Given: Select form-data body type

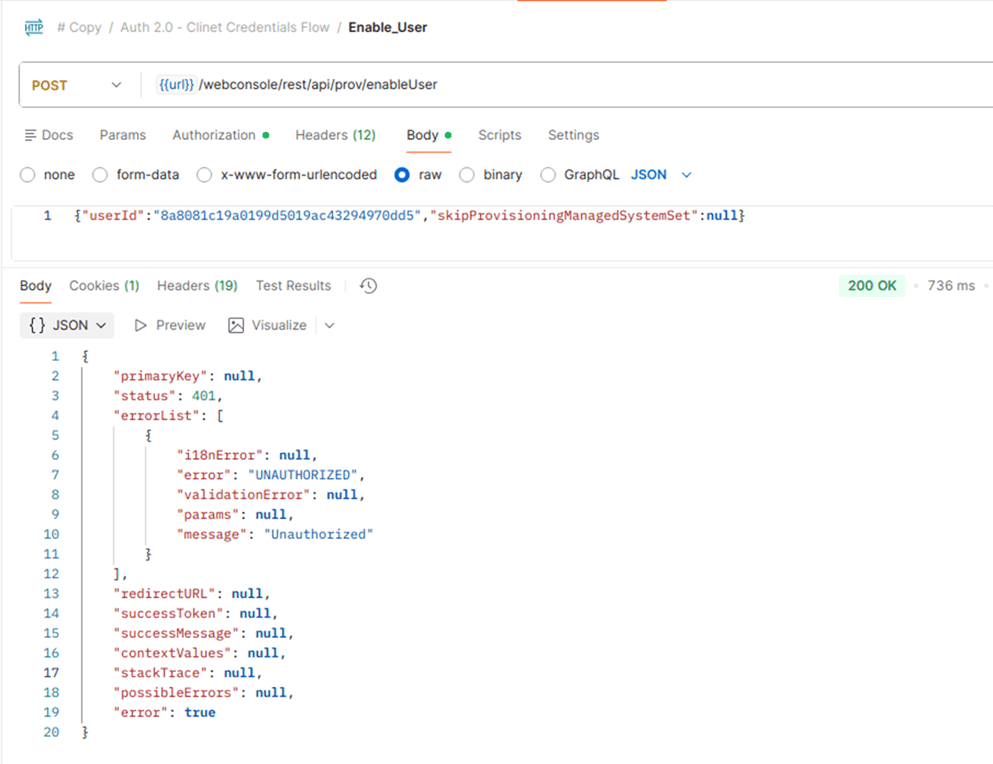Looking at the screenshot, I should (x=100, y=175).
